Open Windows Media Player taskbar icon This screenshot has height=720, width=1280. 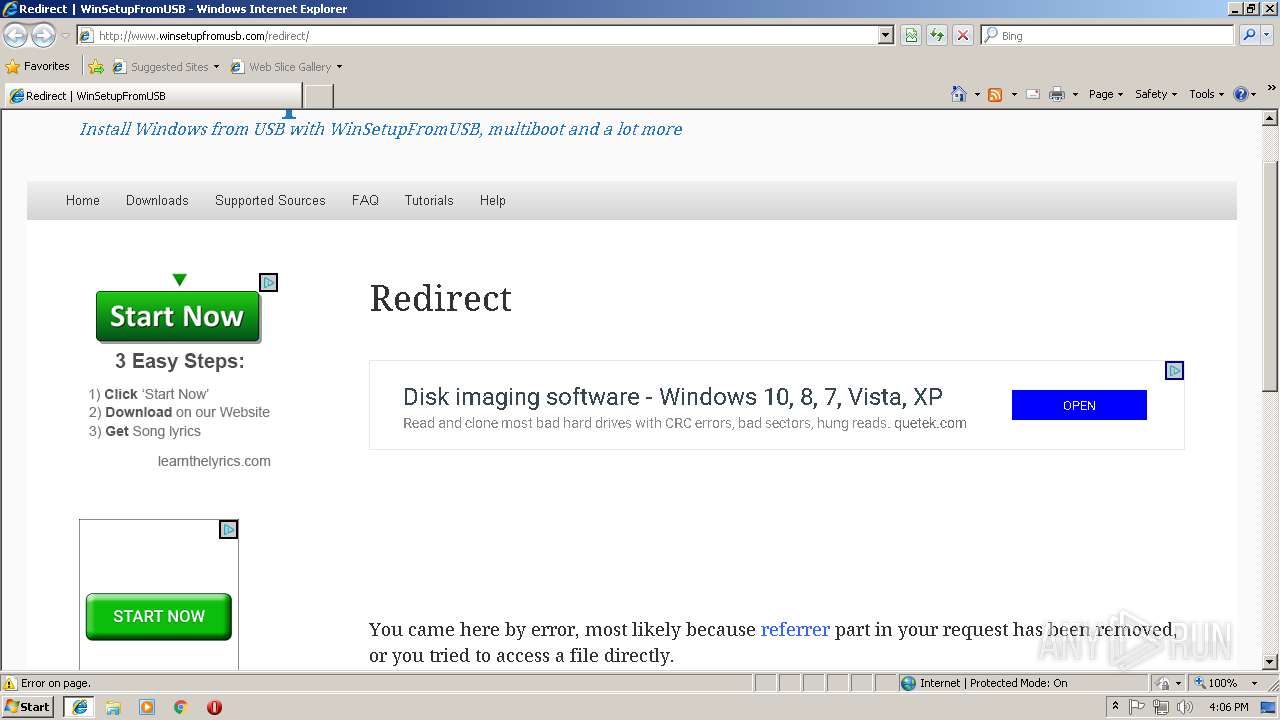(147, 707)
